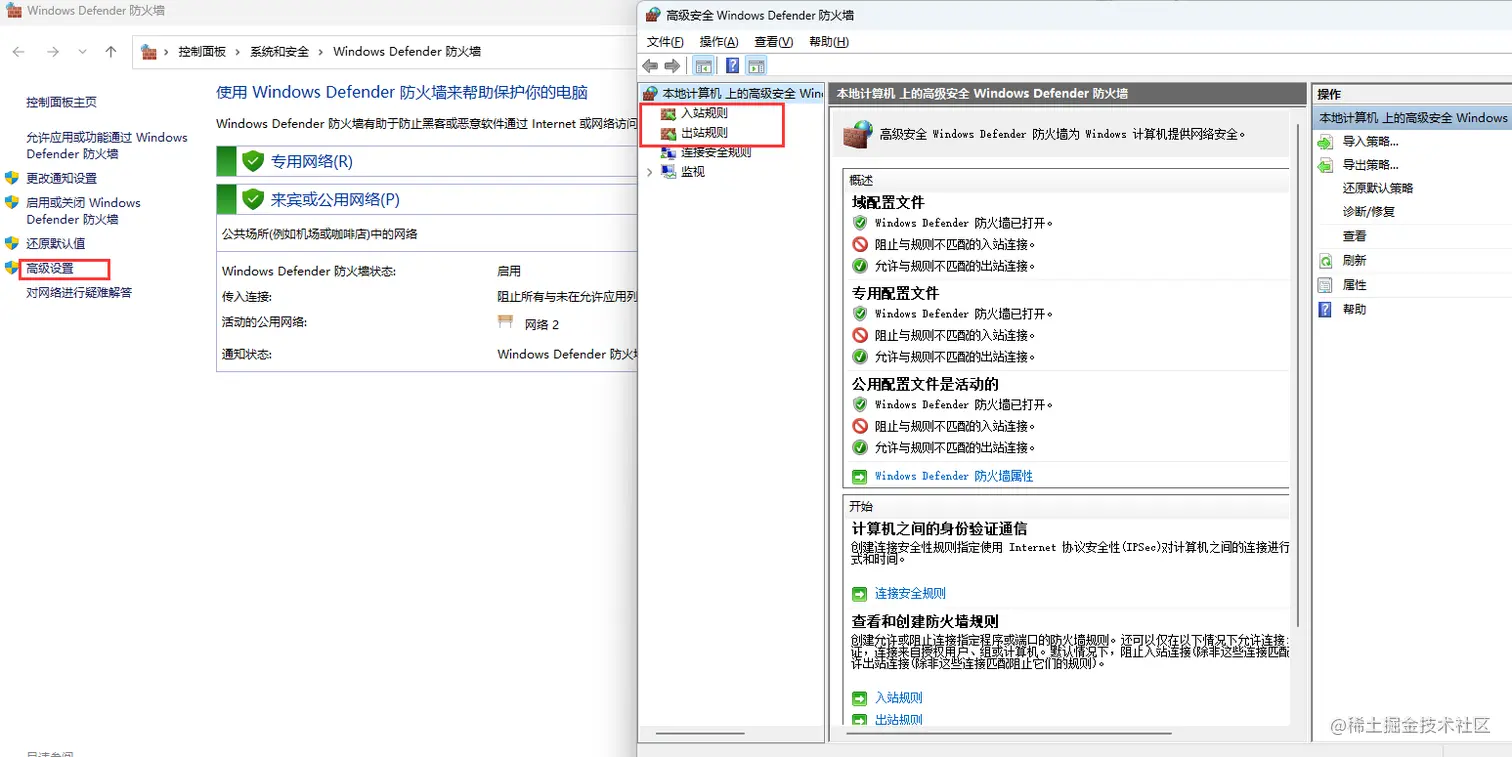Open 允许应用或功能通过 Windows Defender 防火墙 link
Viewport: 1512px width, 757px height.
tap(107, 145)
